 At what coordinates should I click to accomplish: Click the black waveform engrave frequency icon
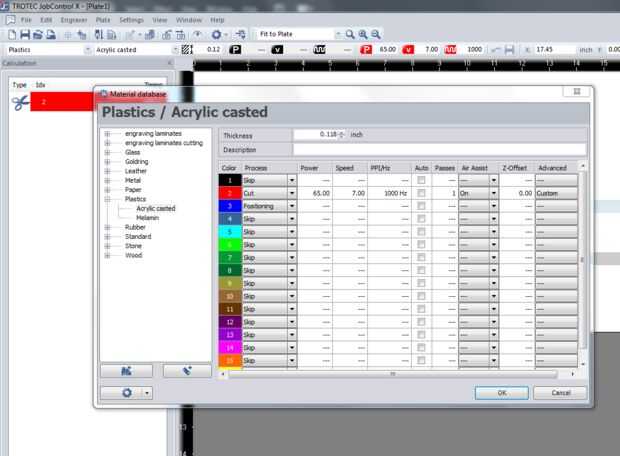point(319,49)
